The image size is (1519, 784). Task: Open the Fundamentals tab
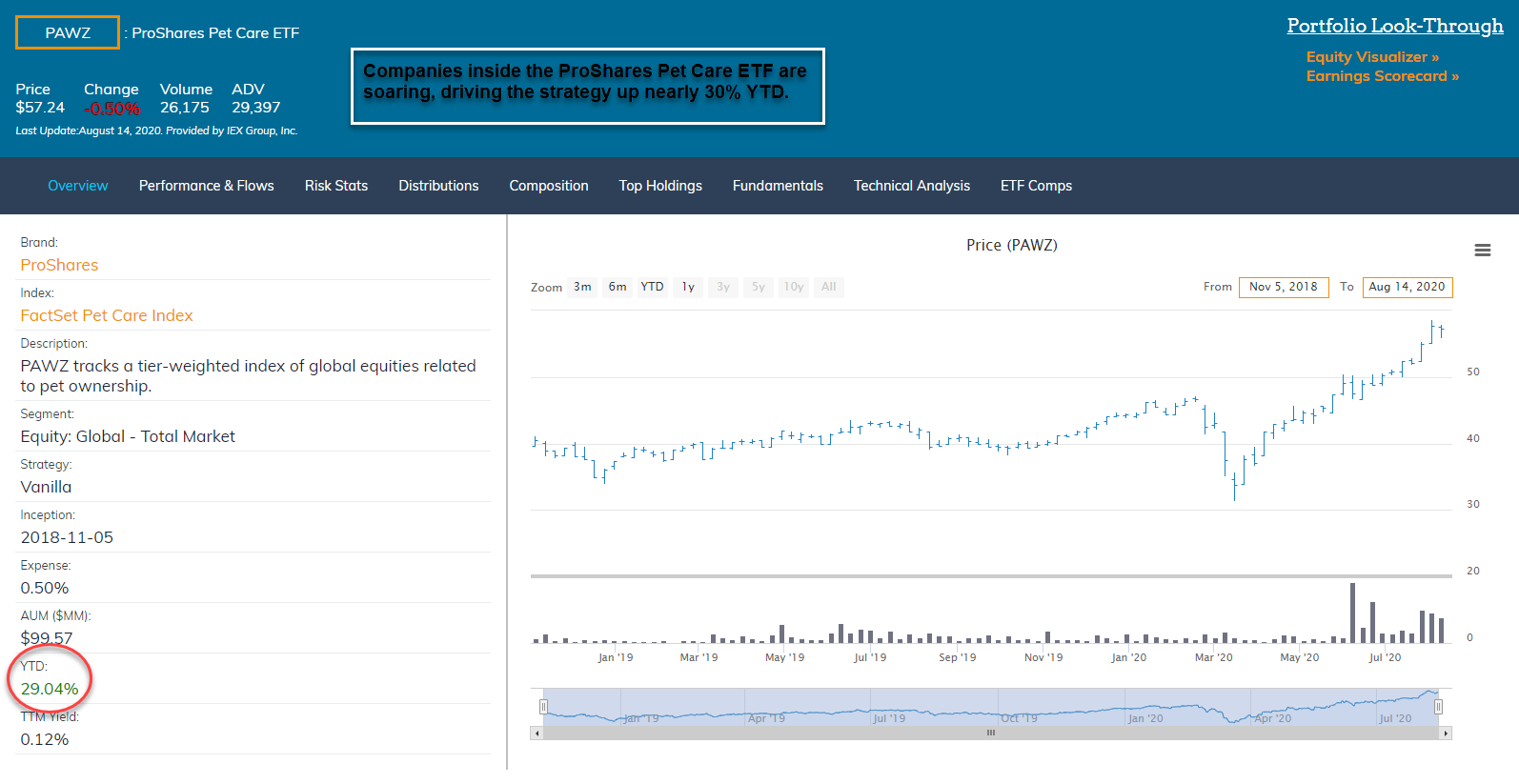pos(778,186)
